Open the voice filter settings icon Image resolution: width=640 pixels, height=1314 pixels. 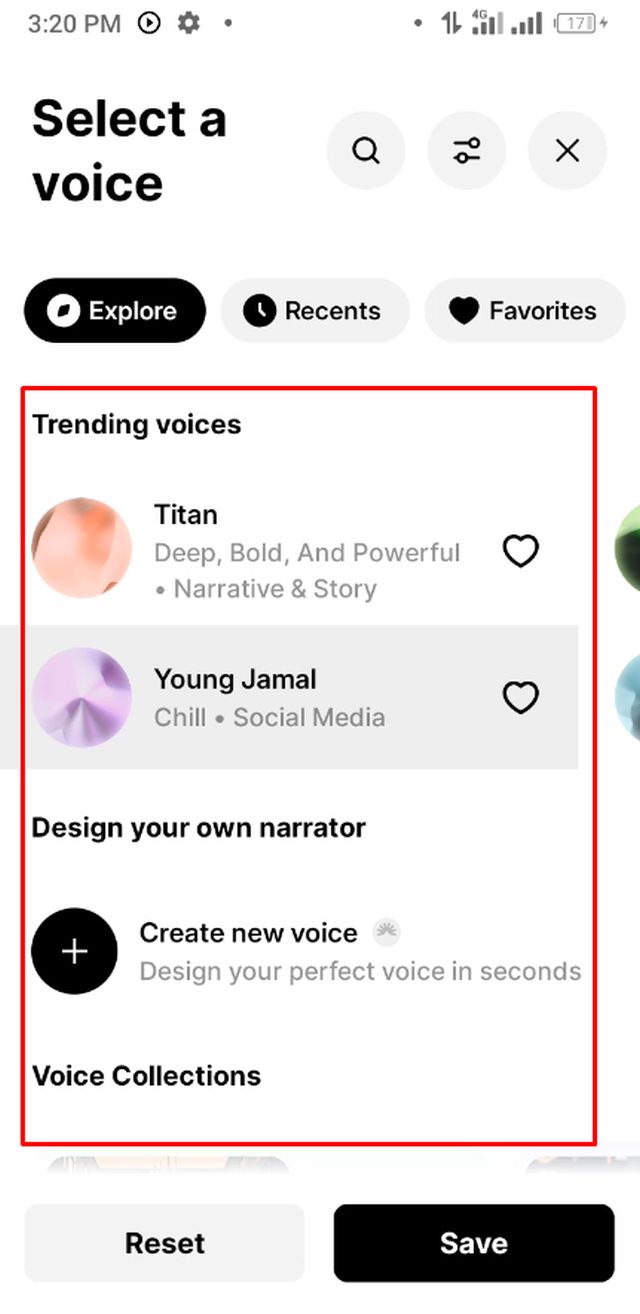pos(467,151)
